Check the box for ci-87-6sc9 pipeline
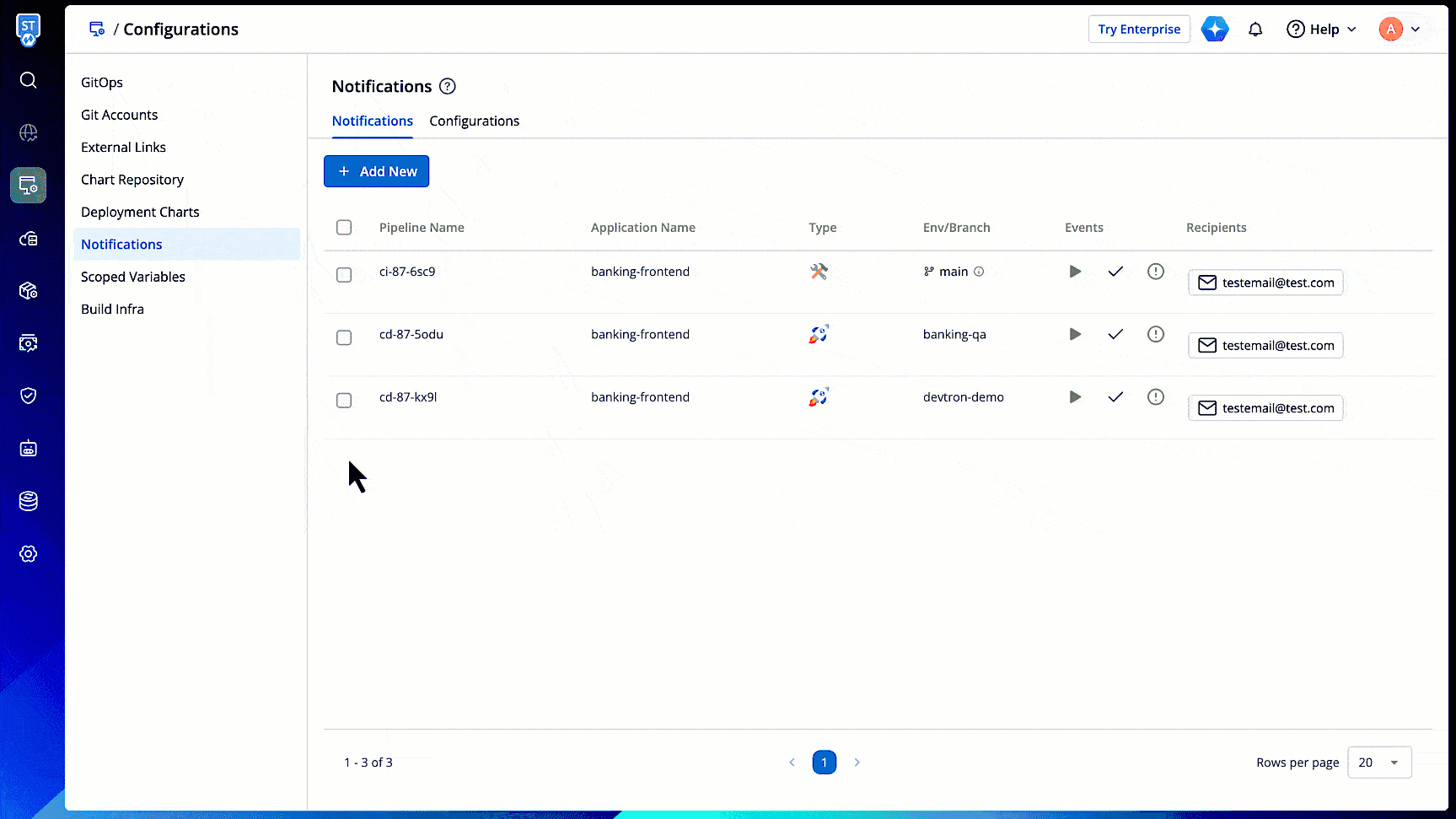 (344, 275)
